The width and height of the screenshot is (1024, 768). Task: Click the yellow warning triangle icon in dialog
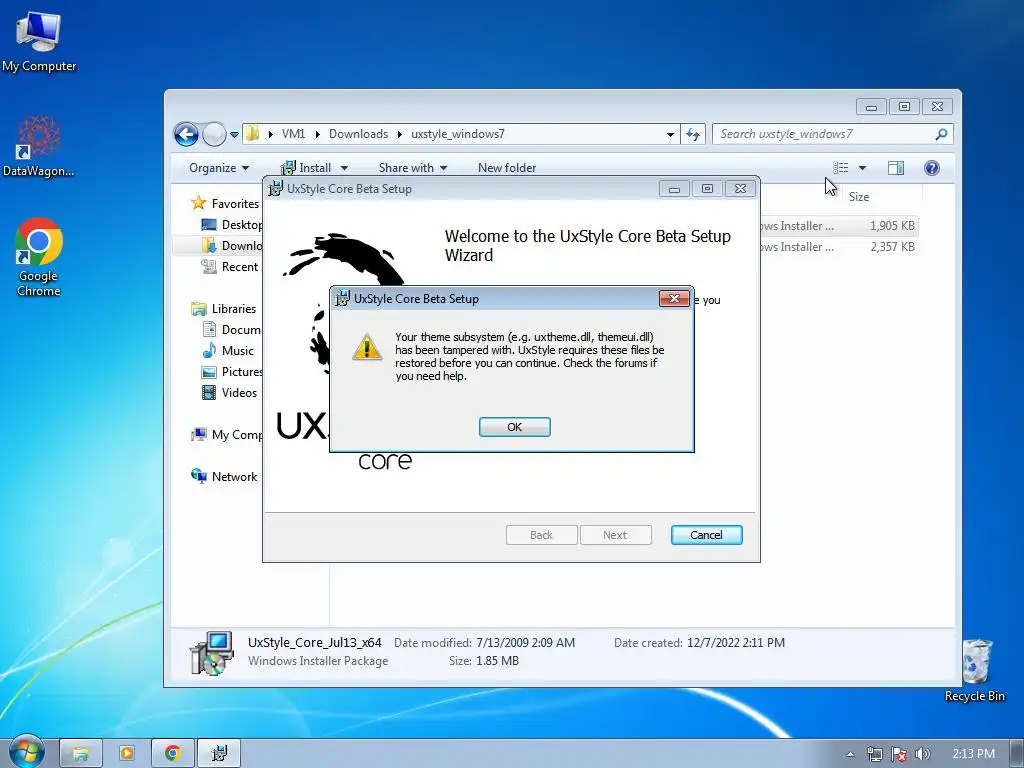pos(367,347)
